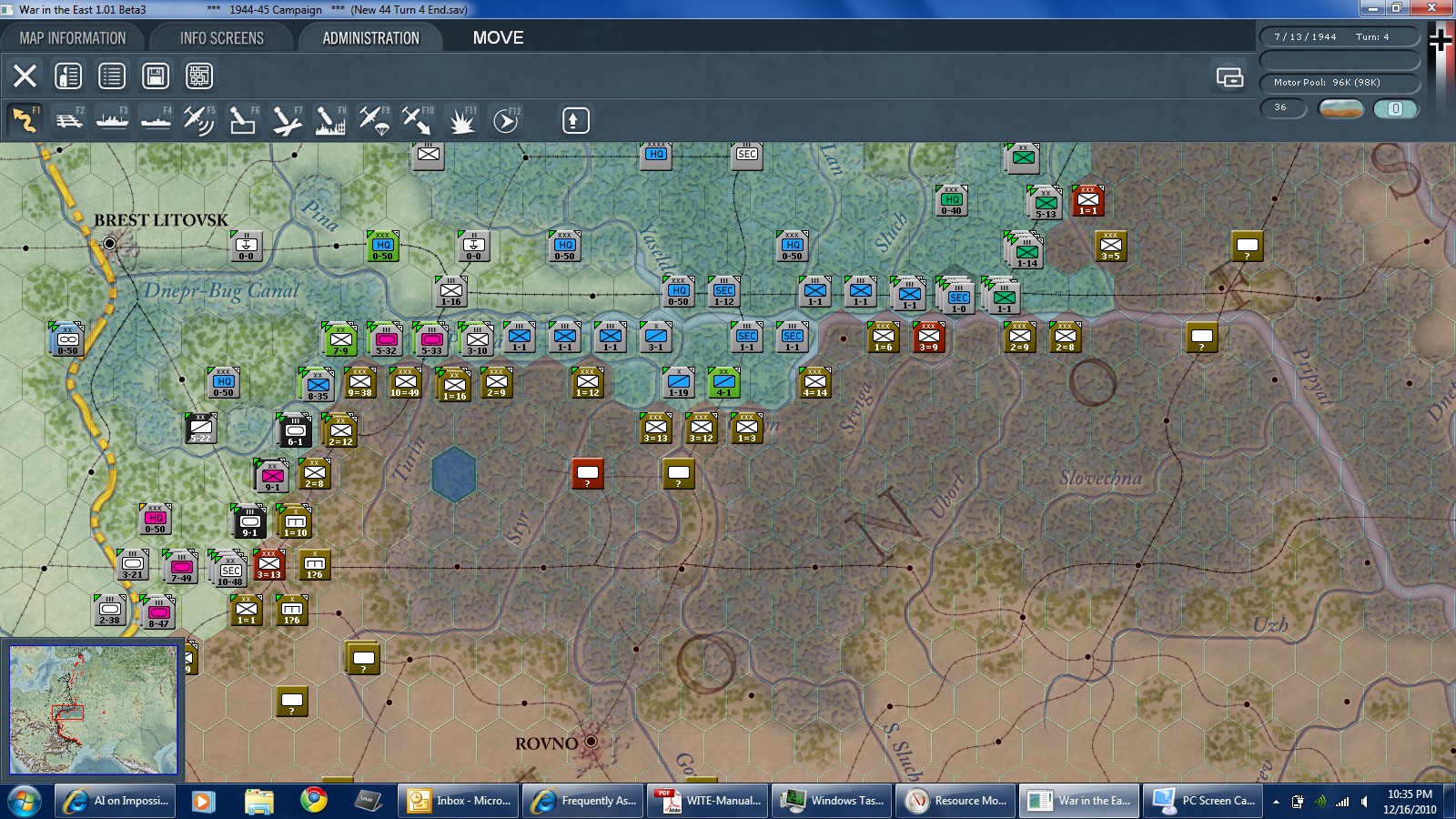Select the pink 5-32 armored unit
Image resolution: width=1456 pixels, height=819 pixels.
point(385,339)
